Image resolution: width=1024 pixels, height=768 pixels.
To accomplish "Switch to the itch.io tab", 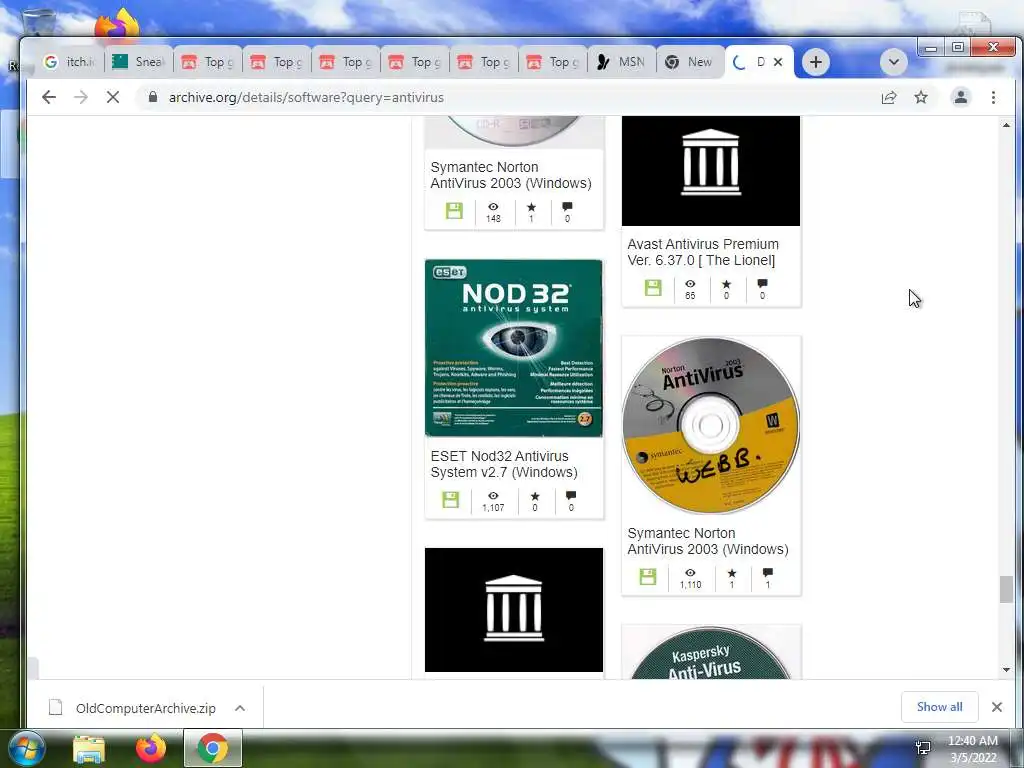I will (69, 62).
